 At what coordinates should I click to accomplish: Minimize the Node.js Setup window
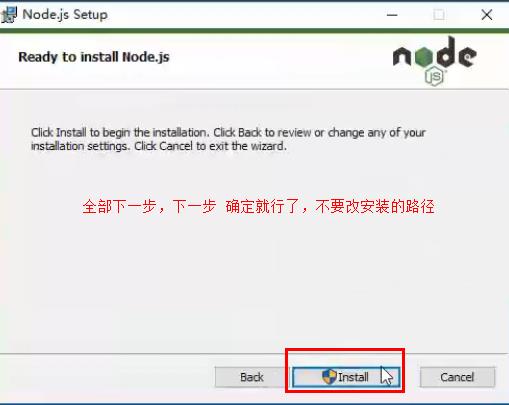(392, 15)
